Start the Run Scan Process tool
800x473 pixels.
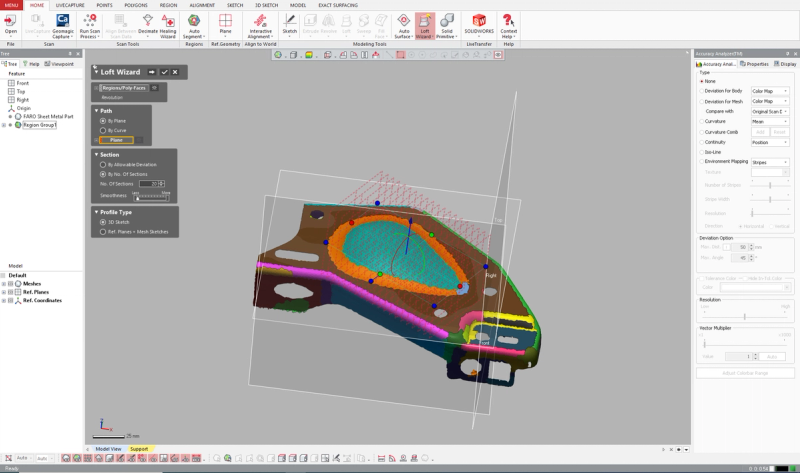(90, 26)
